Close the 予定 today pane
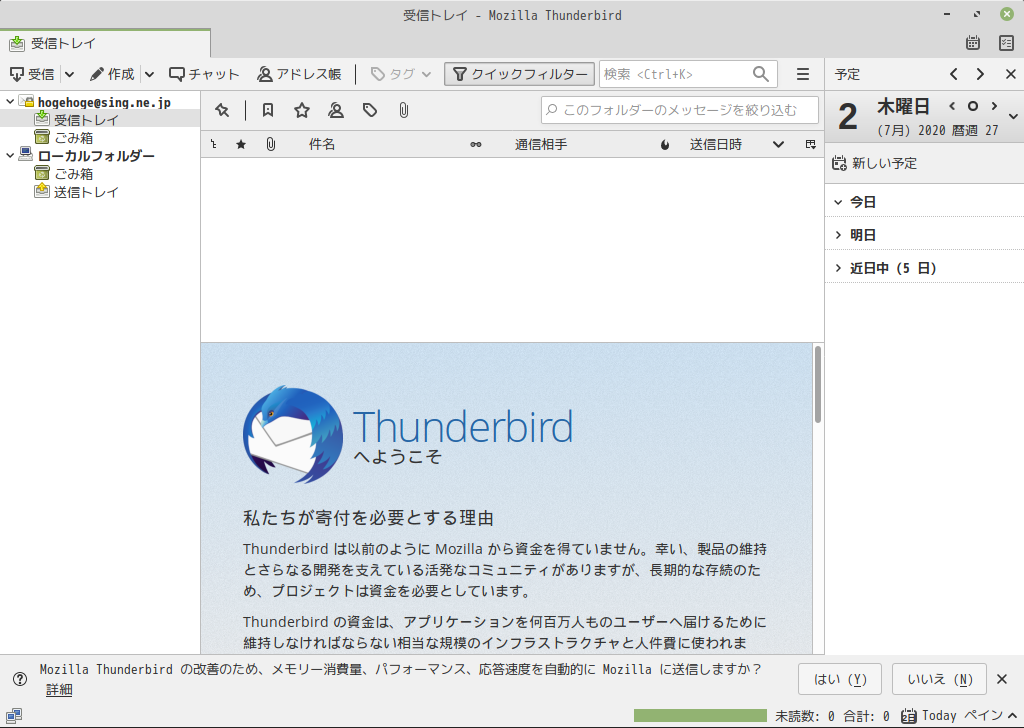 point(1010,74)
